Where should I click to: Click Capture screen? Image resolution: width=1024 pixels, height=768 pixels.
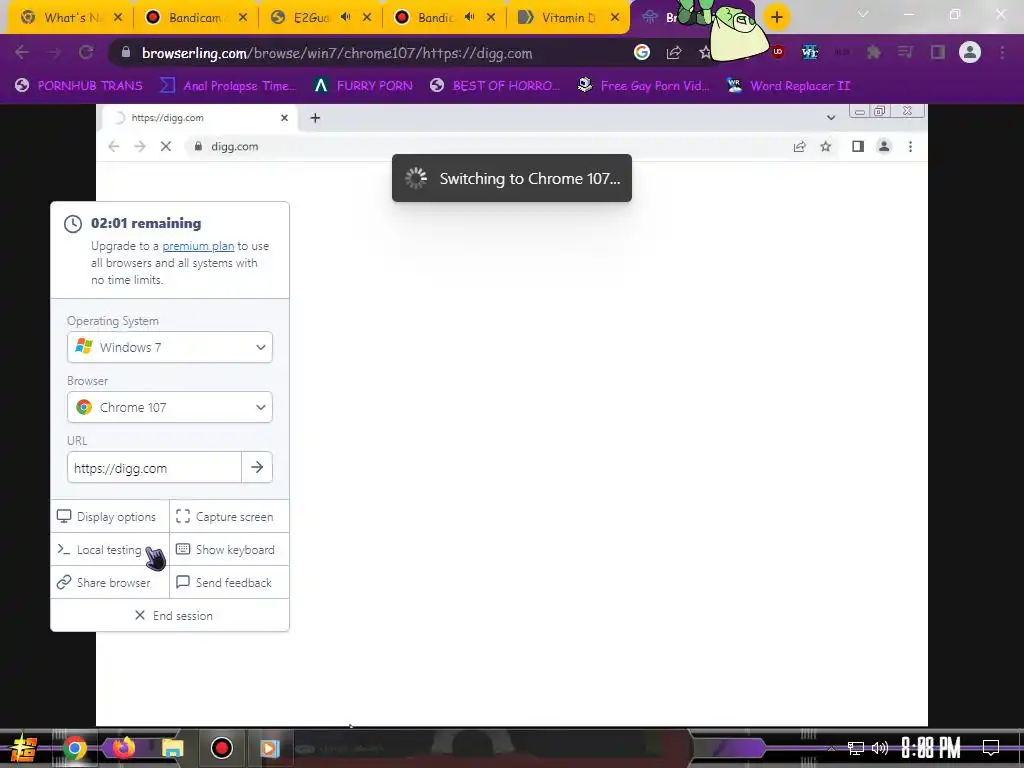click(x=229, y=517)
